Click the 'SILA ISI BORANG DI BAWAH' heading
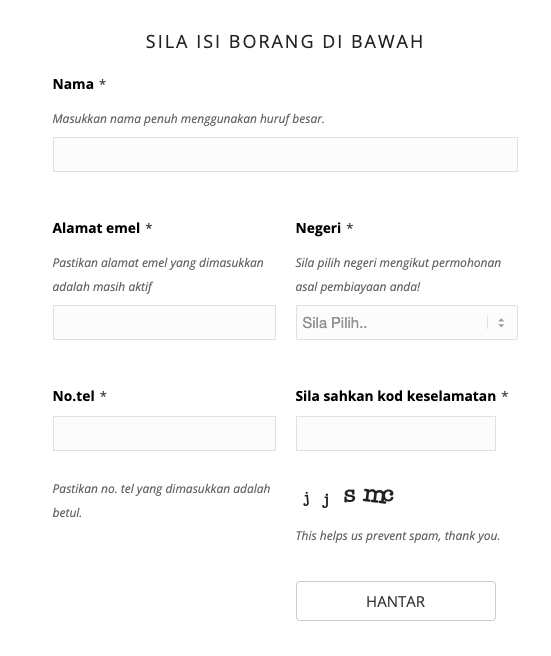Image resolution: width=551 pixels, height=656 pixels. [x=285, y=41]
